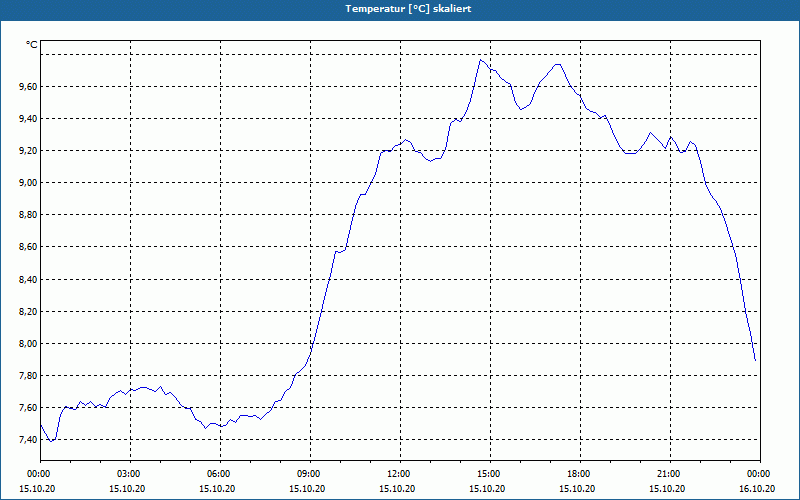Click the 21:00 time label
This screenshot has height=500, width=800.
pos(670,474)
